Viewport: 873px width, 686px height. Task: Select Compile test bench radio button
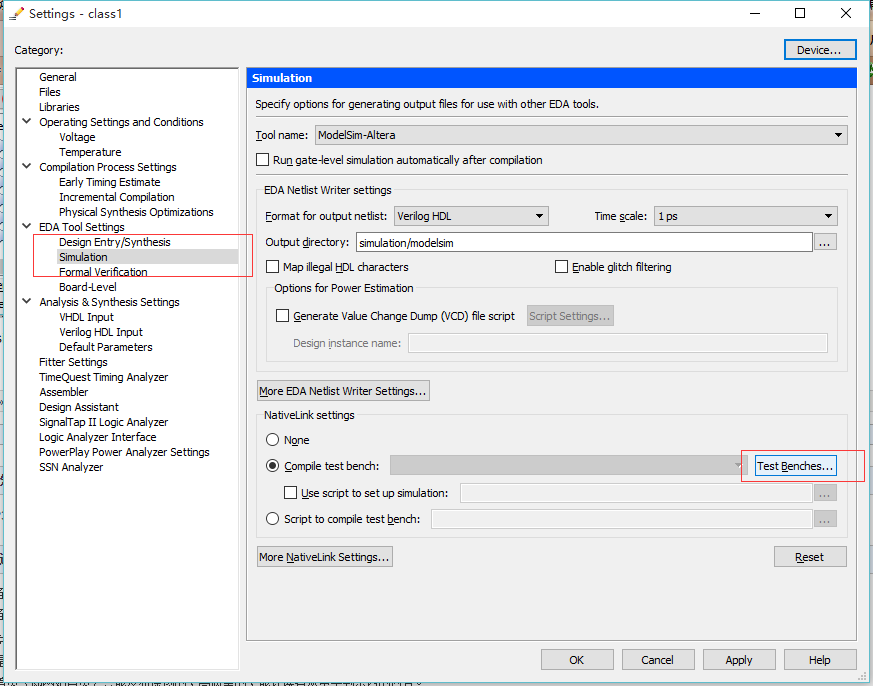click(x=272, y=466)
